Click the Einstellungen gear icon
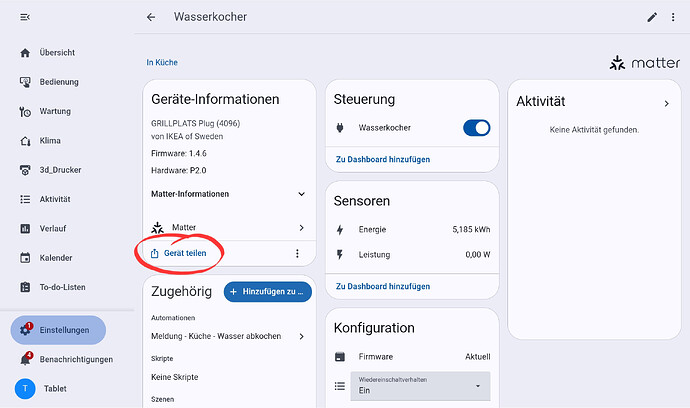 25,330
